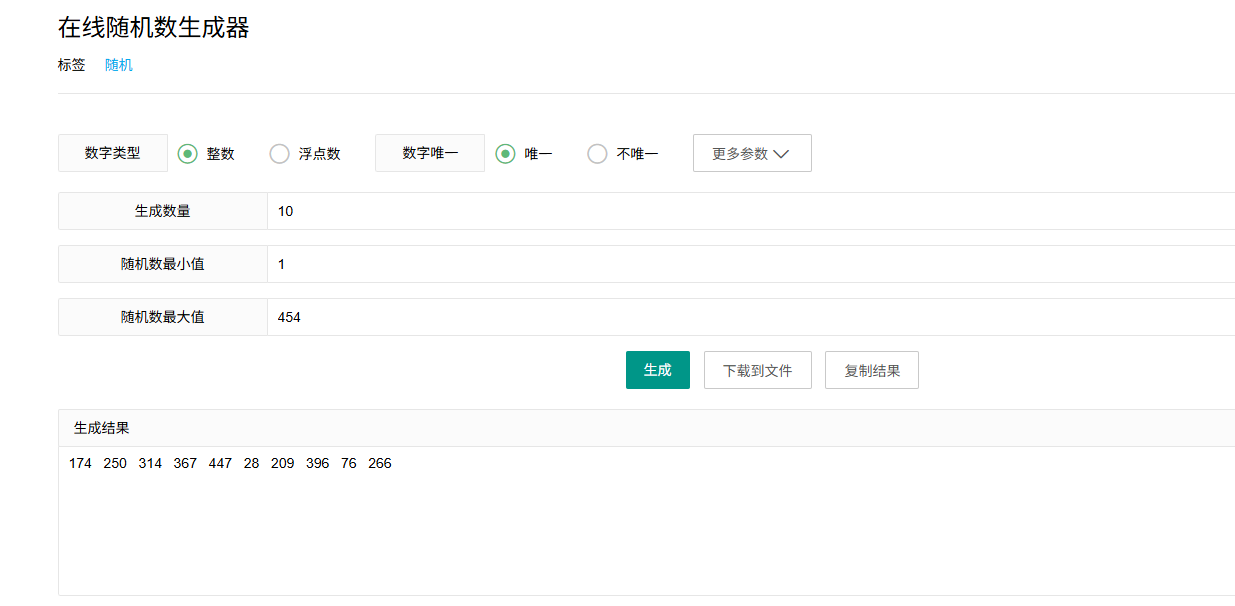This screenshot has width=1235, height=606.
Task: Choose the 不唯一 radio option
Action: pyautogui.click(x=597, y=154)
